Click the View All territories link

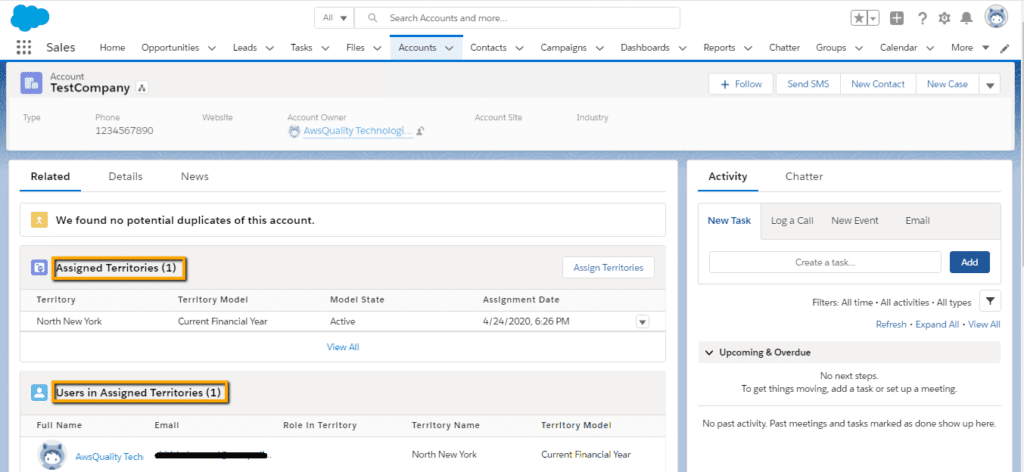[342, 347]
